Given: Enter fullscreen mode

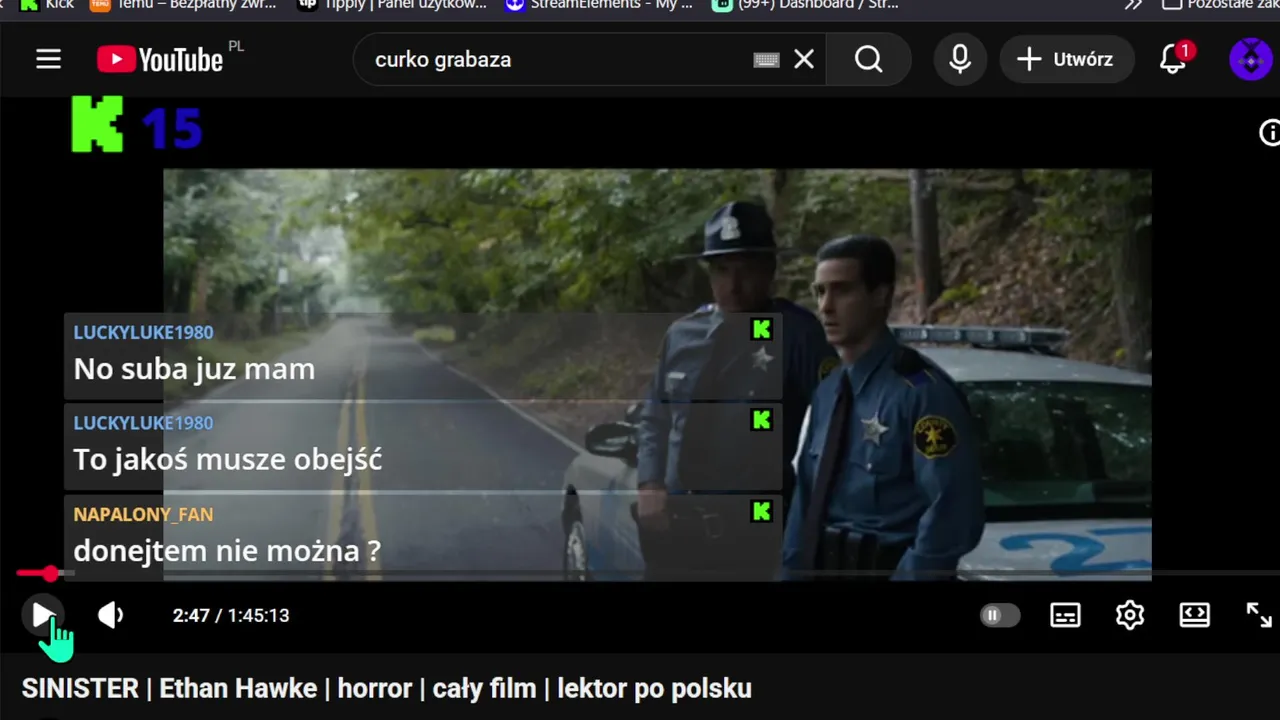Looking at the screenshot, I should coord(1259,615).
